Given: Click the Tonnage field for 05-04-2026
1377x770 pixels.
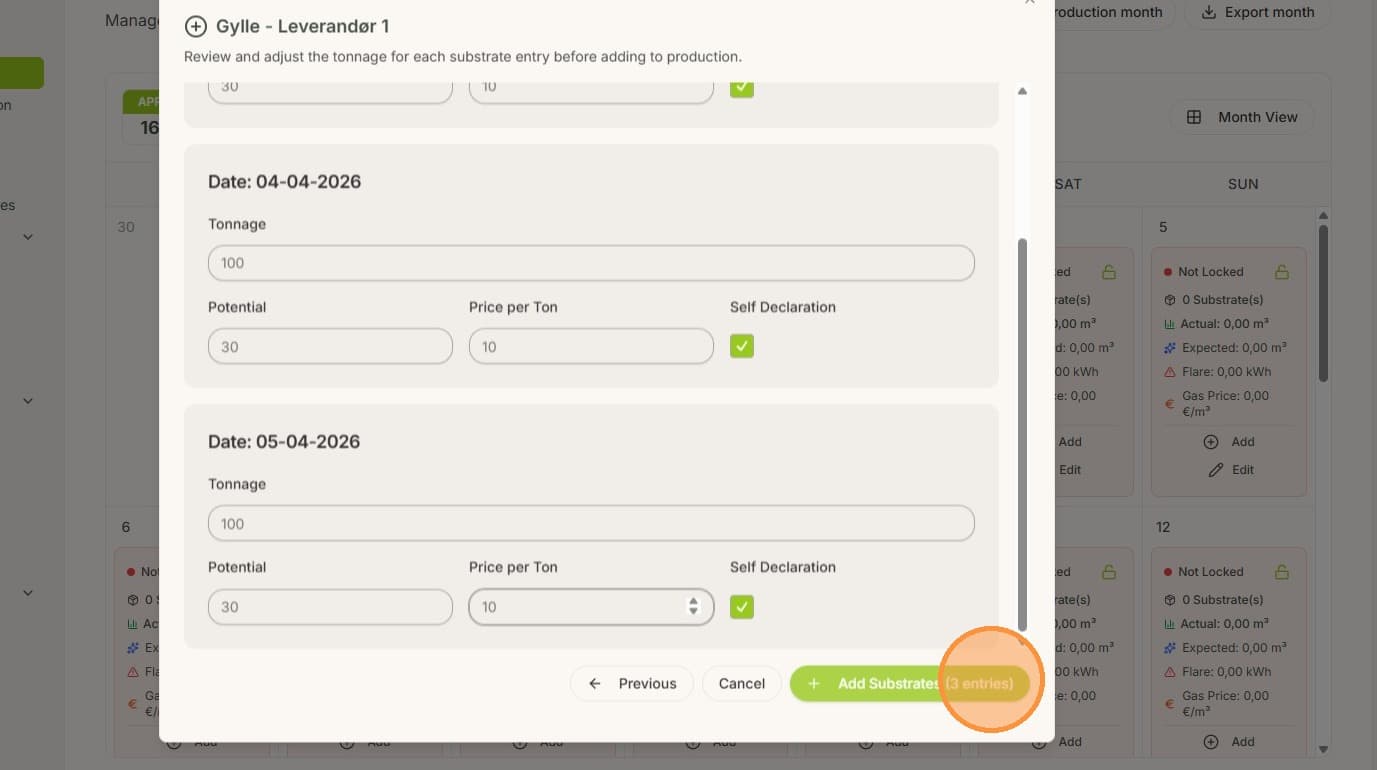Looking at the screenshot, I should 591,523.
